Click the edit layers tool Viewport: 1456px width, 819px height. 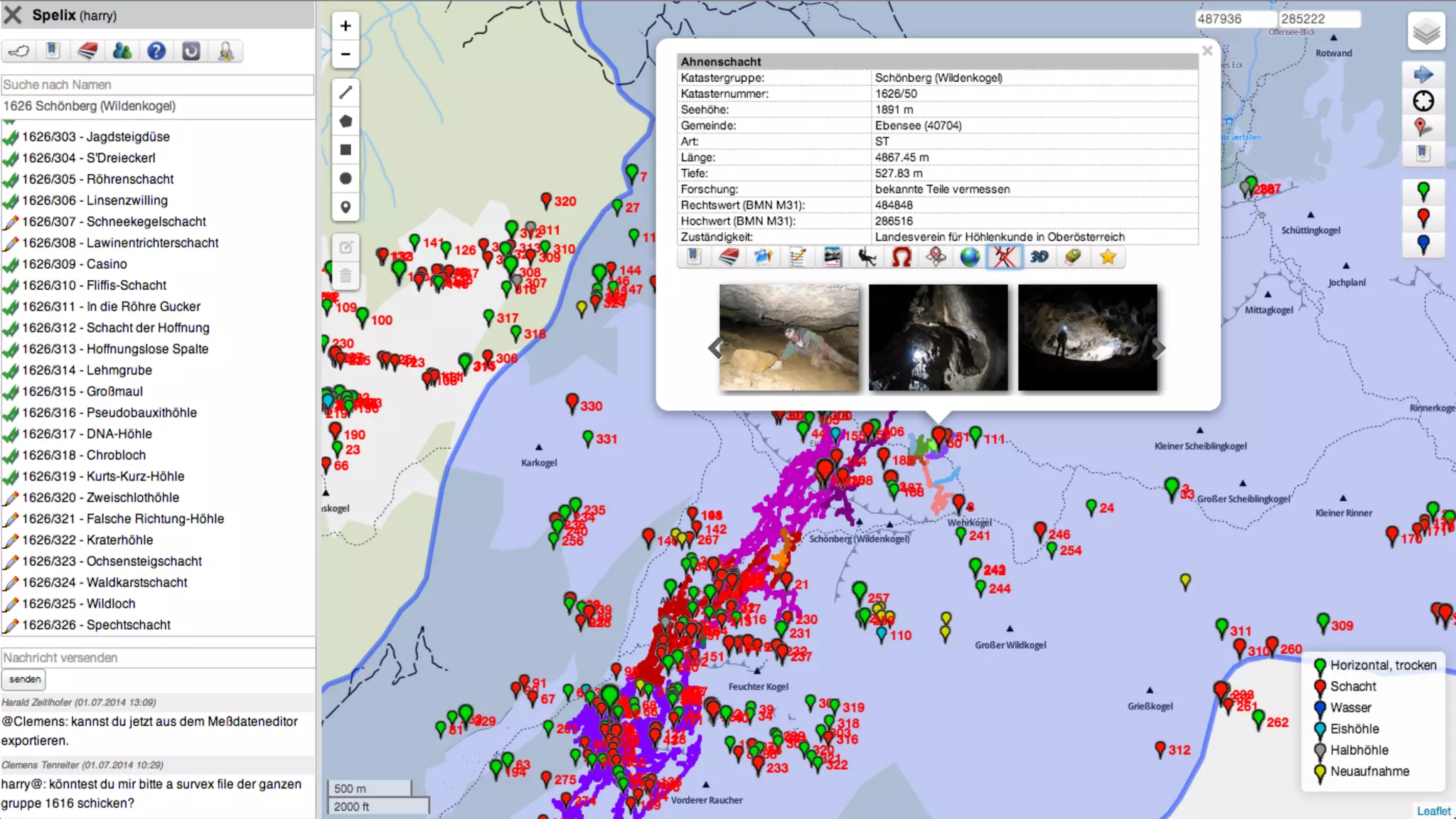[346, 247]
